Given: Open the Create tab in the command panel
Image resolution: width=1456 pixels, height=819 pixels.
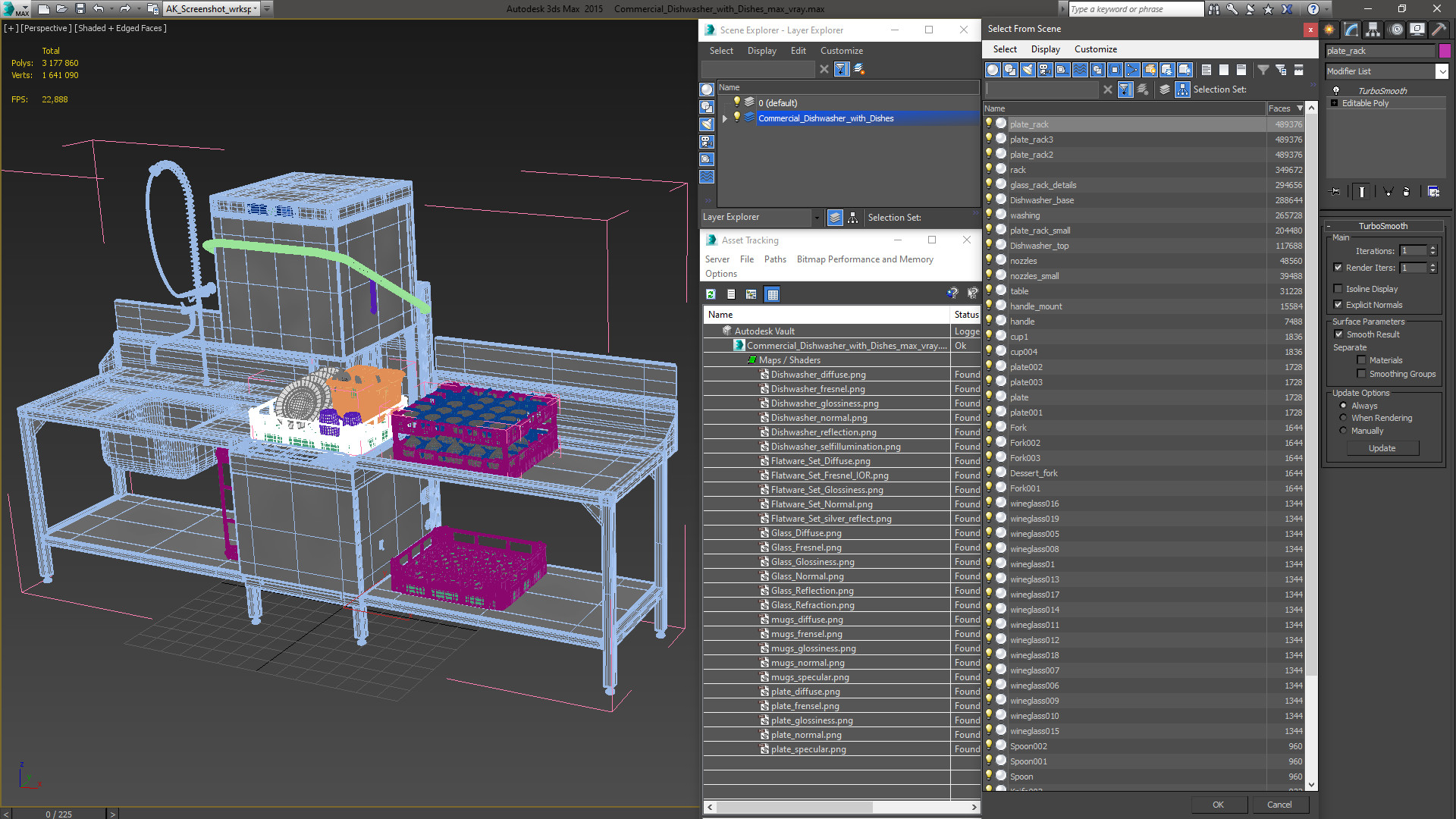Looking at the screenshot, I should point(1329,30).
